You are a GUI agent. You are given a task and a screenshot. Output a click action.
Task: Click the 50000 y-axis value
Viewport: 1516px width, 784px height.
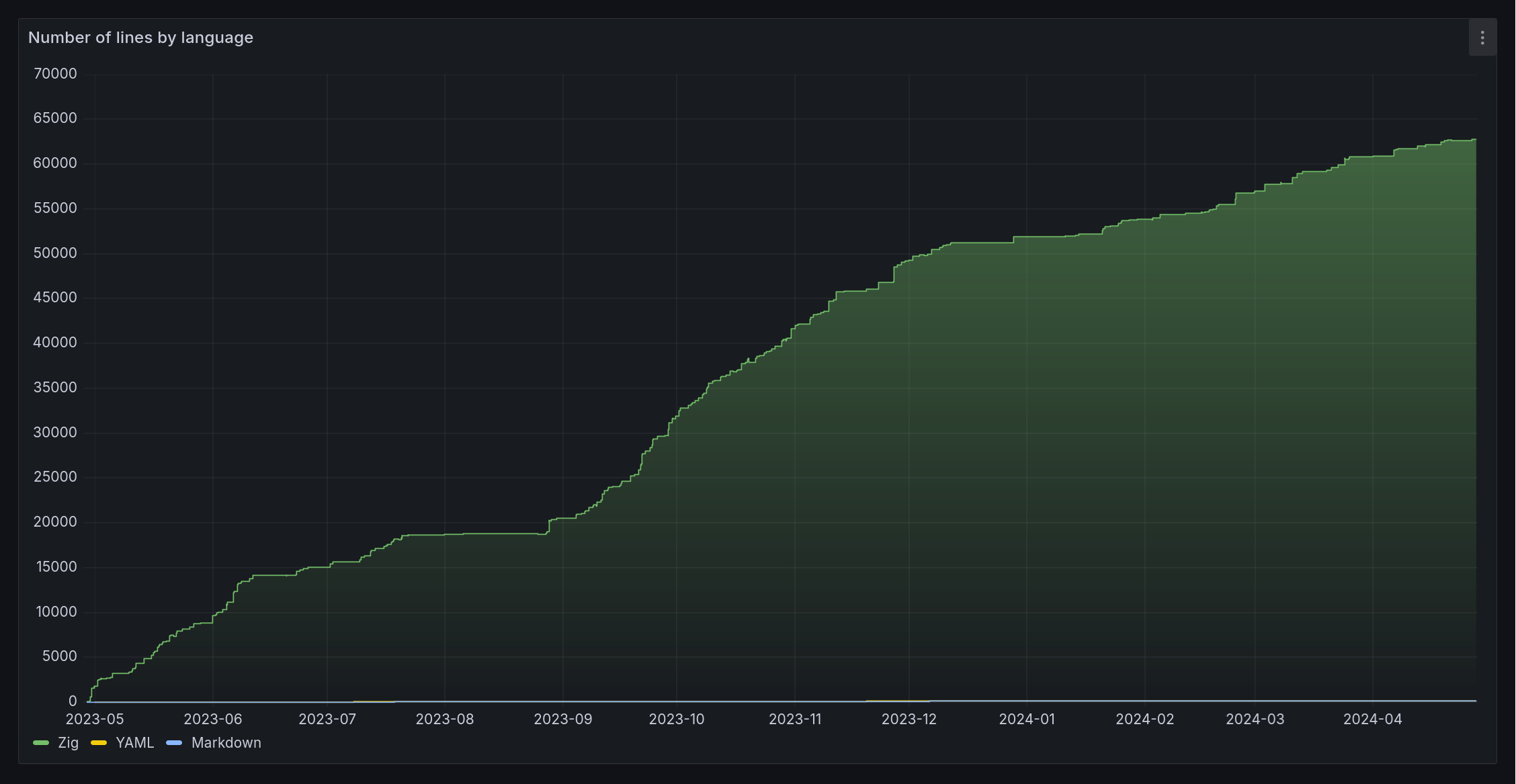coord(55,253)
